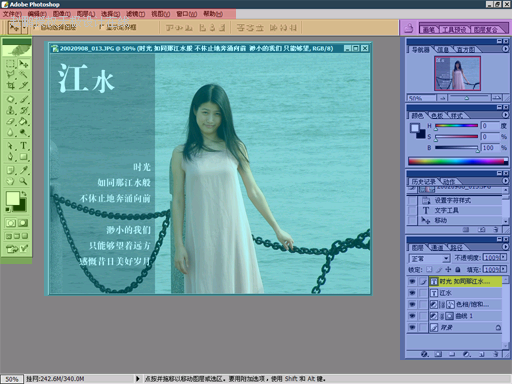Select the Slice tool
This screenshot has width=512, height=384.
pyautogui.click(x=23, y=85)
